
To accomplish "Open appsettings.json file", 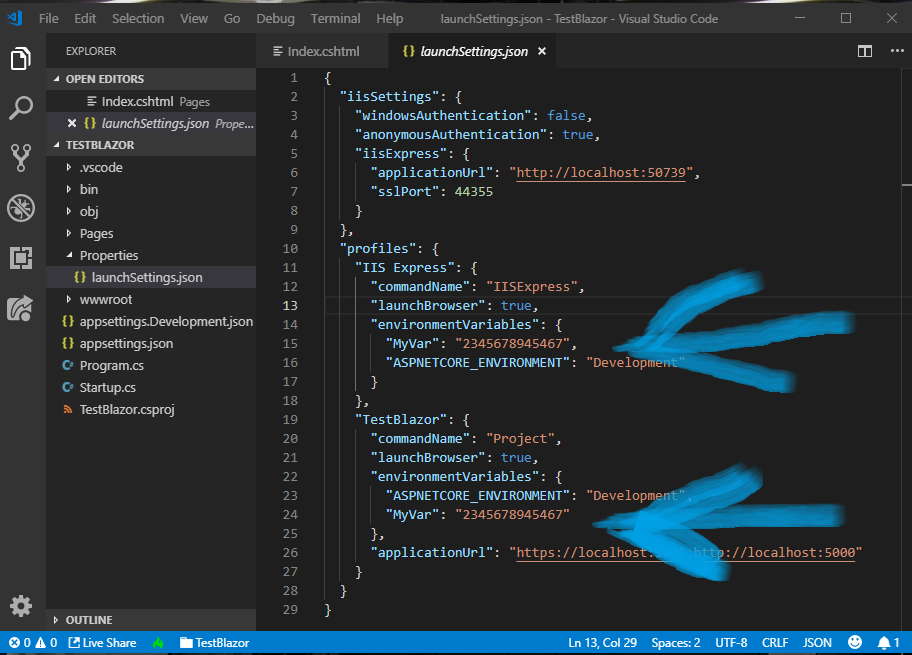I will point(151,344).
